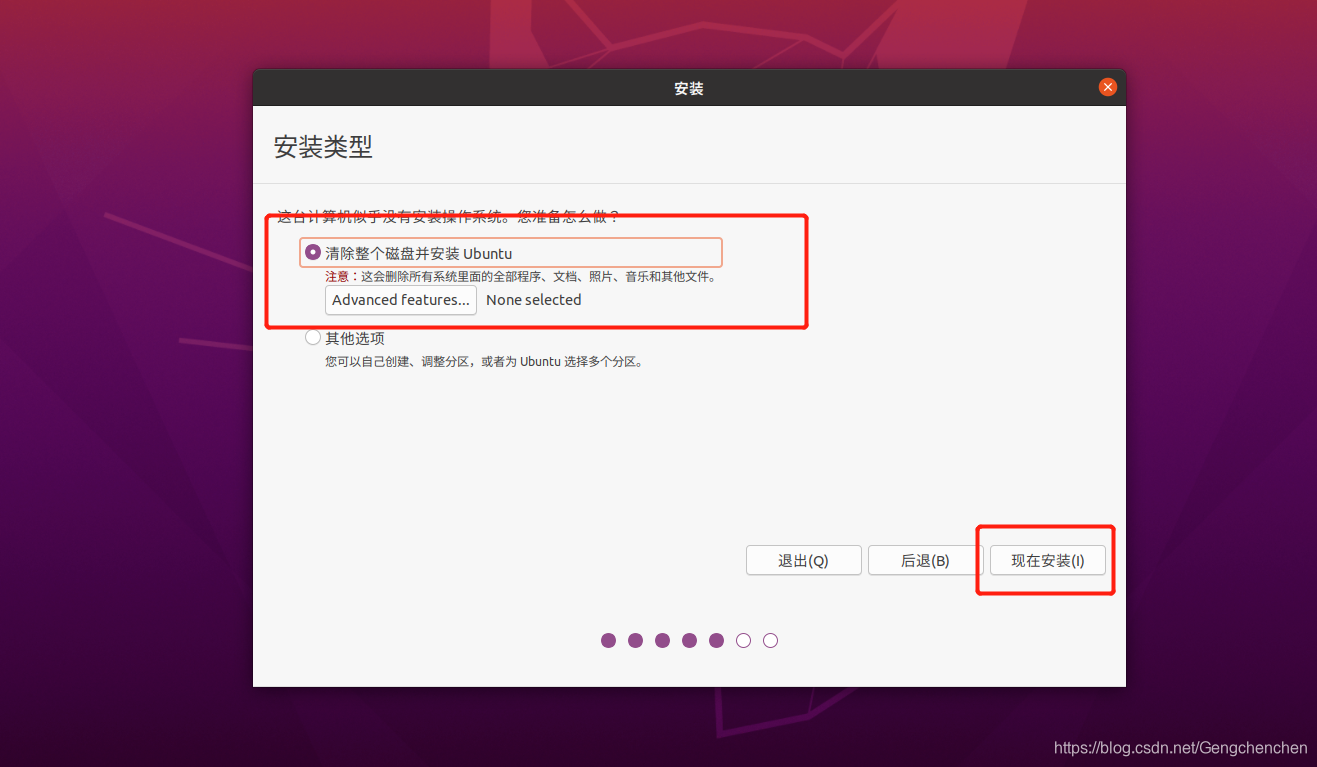
Task: Choose the "其他选项" radio button
Action: [x=313, y=338]
